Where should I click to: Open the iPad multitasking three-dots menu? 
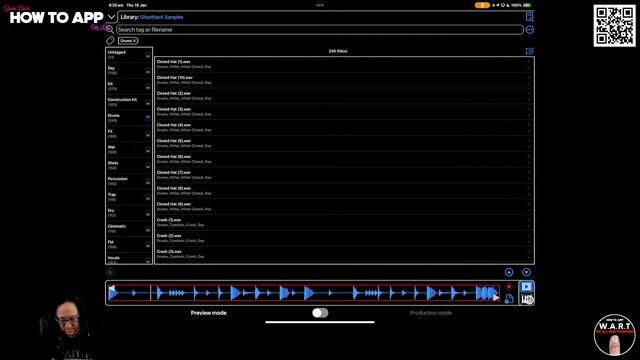[320, 5]
